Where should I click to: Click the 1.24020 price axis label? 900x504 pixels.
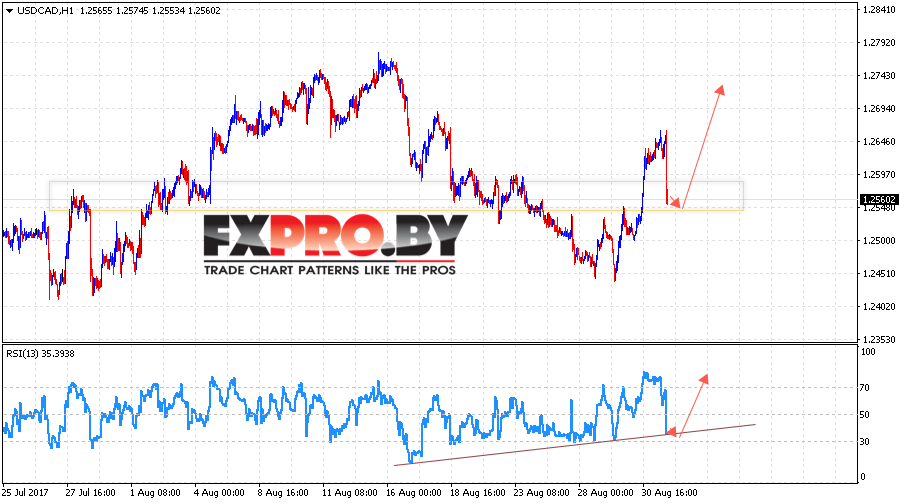click(x=879, y=307)
